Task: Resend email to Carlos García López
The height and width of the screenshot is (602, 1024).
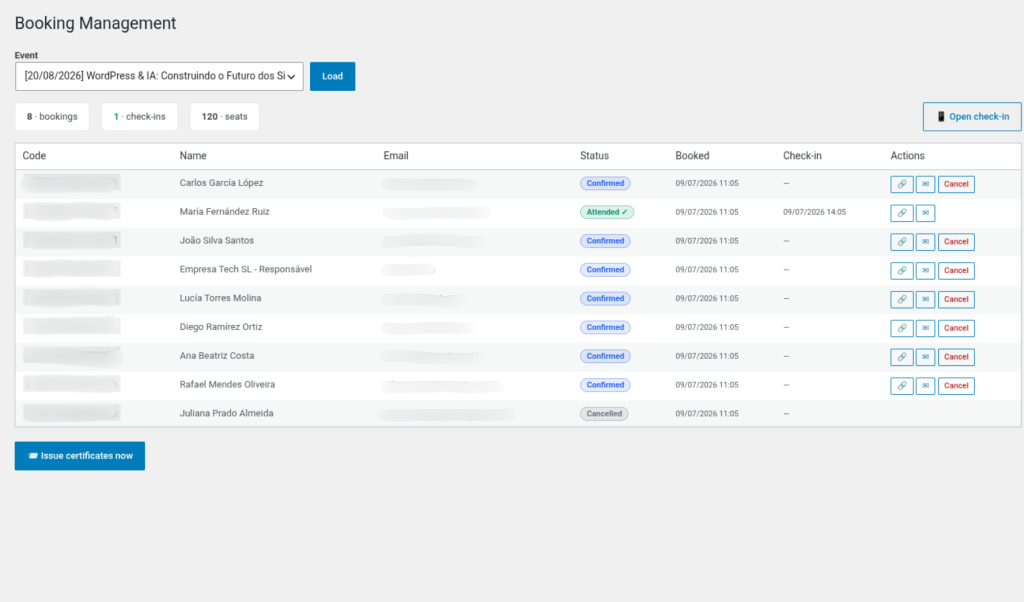Action: [925, 184]
